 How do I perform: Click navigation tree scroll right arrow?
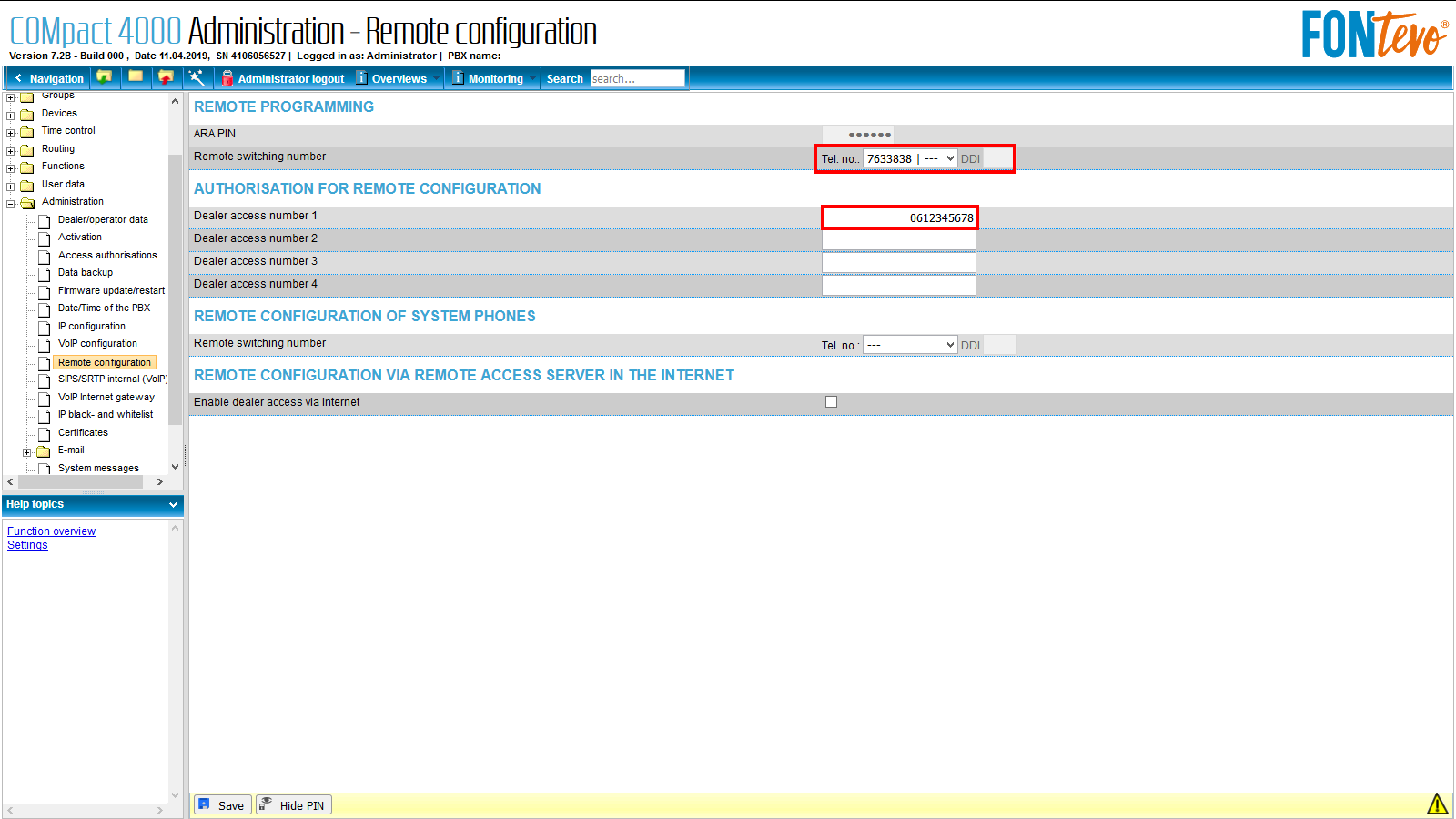point(160,481)
